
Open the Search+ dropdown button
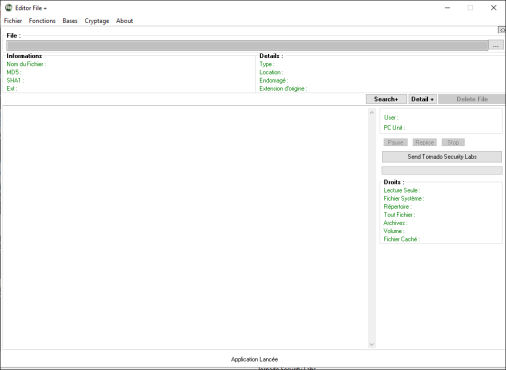point(386,99)
